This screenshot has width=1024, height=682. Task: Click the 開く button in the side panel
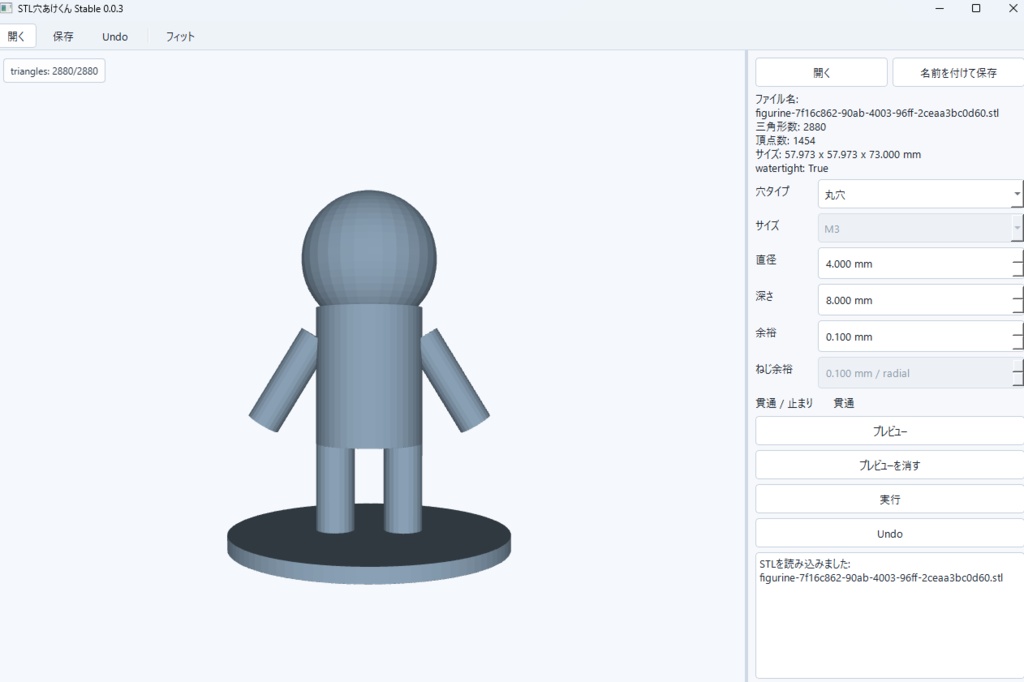[x=822, y=73]
